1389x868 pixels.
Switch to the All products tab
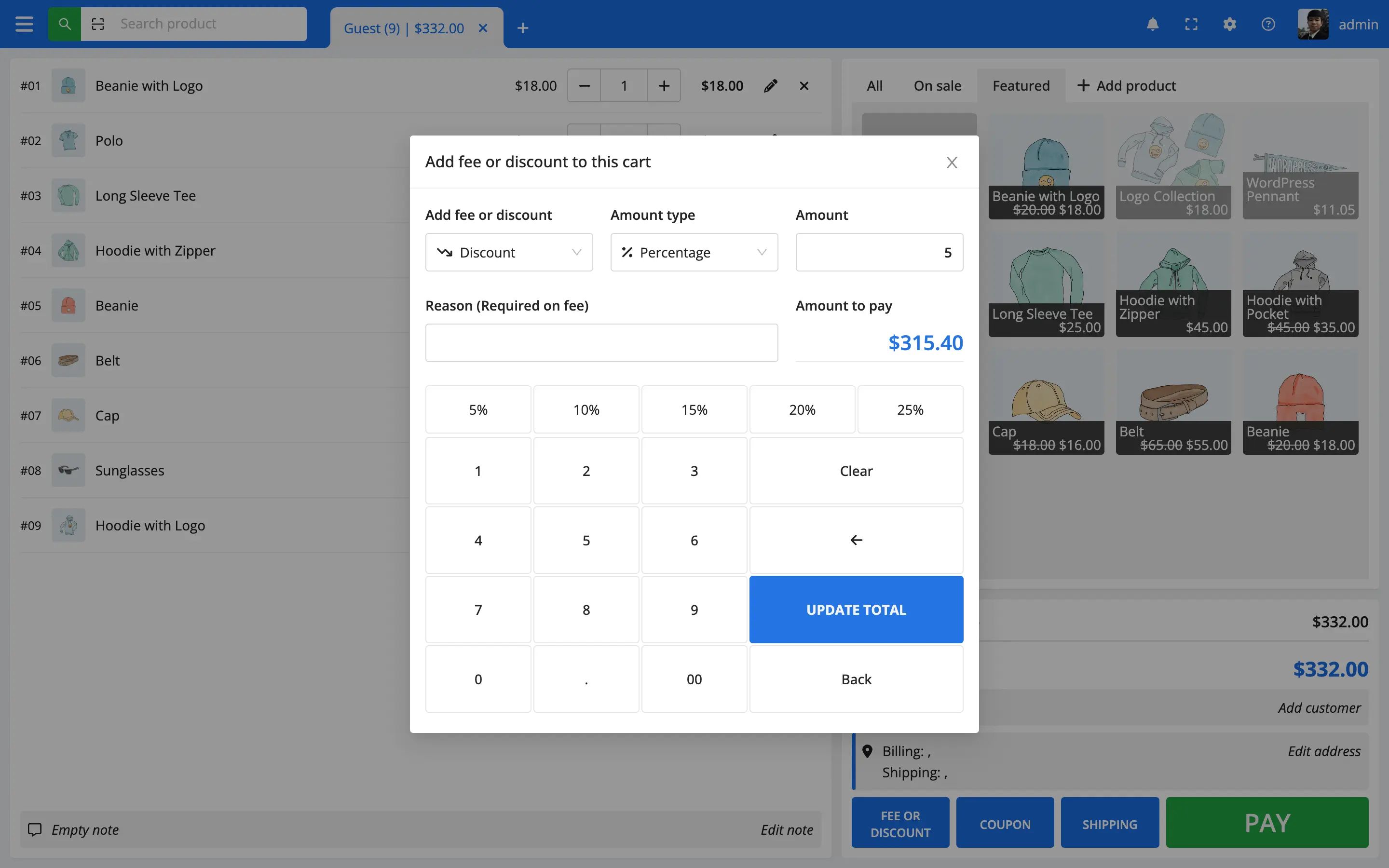coord(874,85)
